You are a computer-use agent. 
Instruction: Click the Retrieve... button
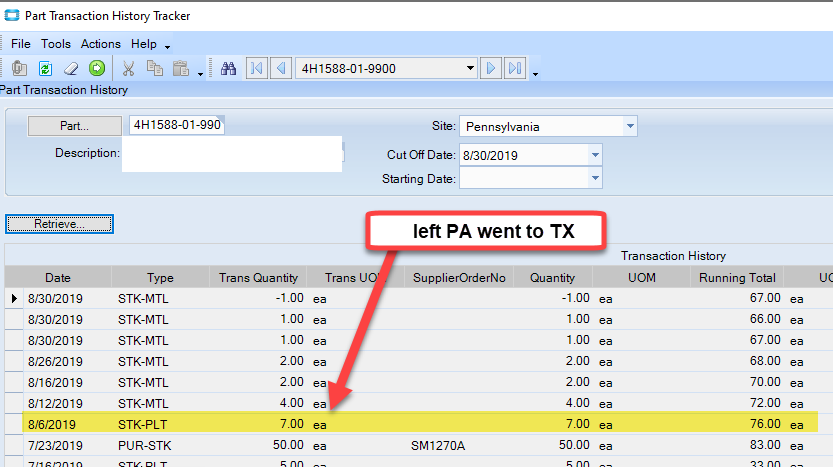(x=60, y=224)
